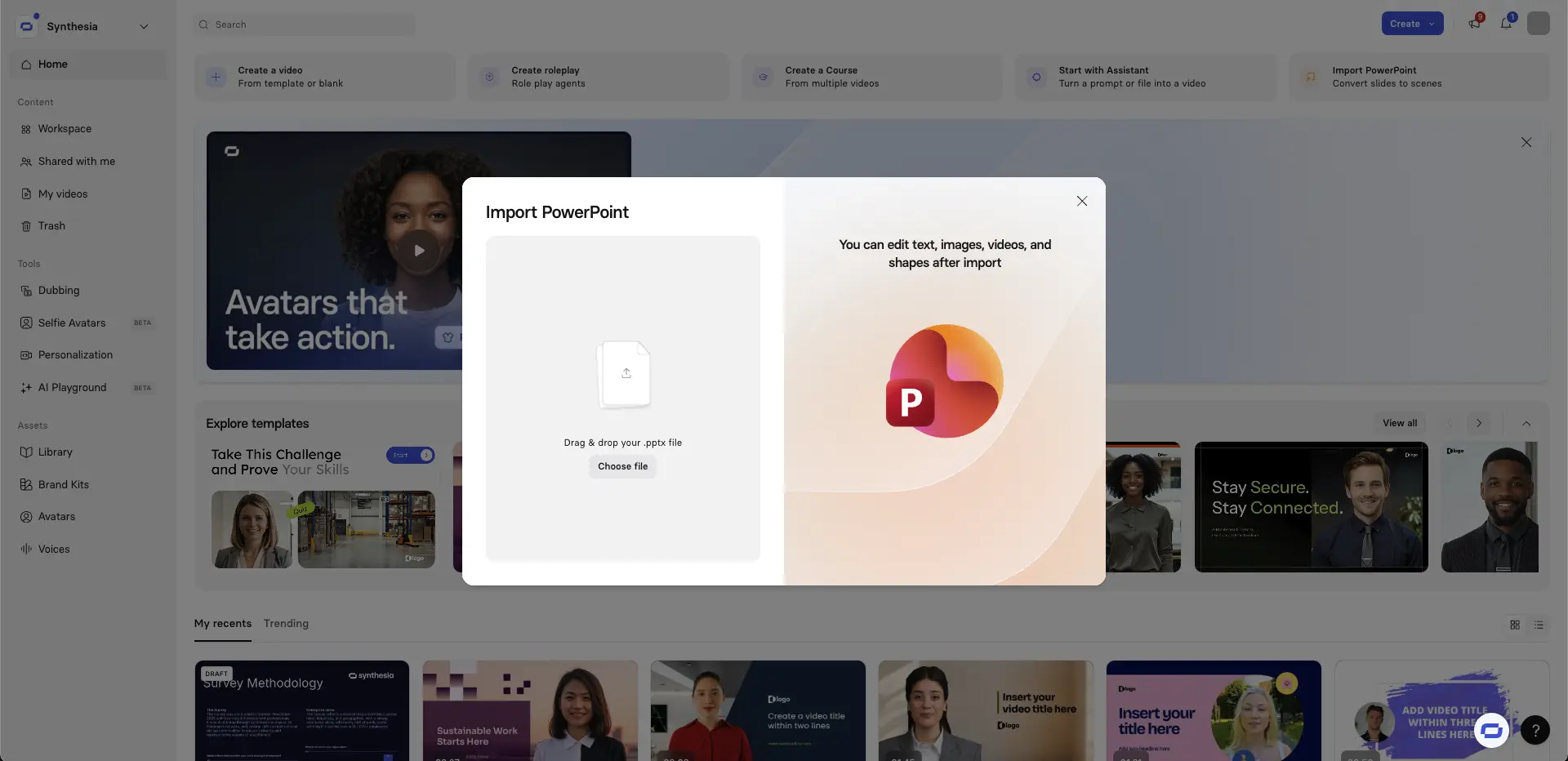1568x761 pixels.
Task: Click the Create a Course card
Action: pyautogui.click(x=871, y=77)
